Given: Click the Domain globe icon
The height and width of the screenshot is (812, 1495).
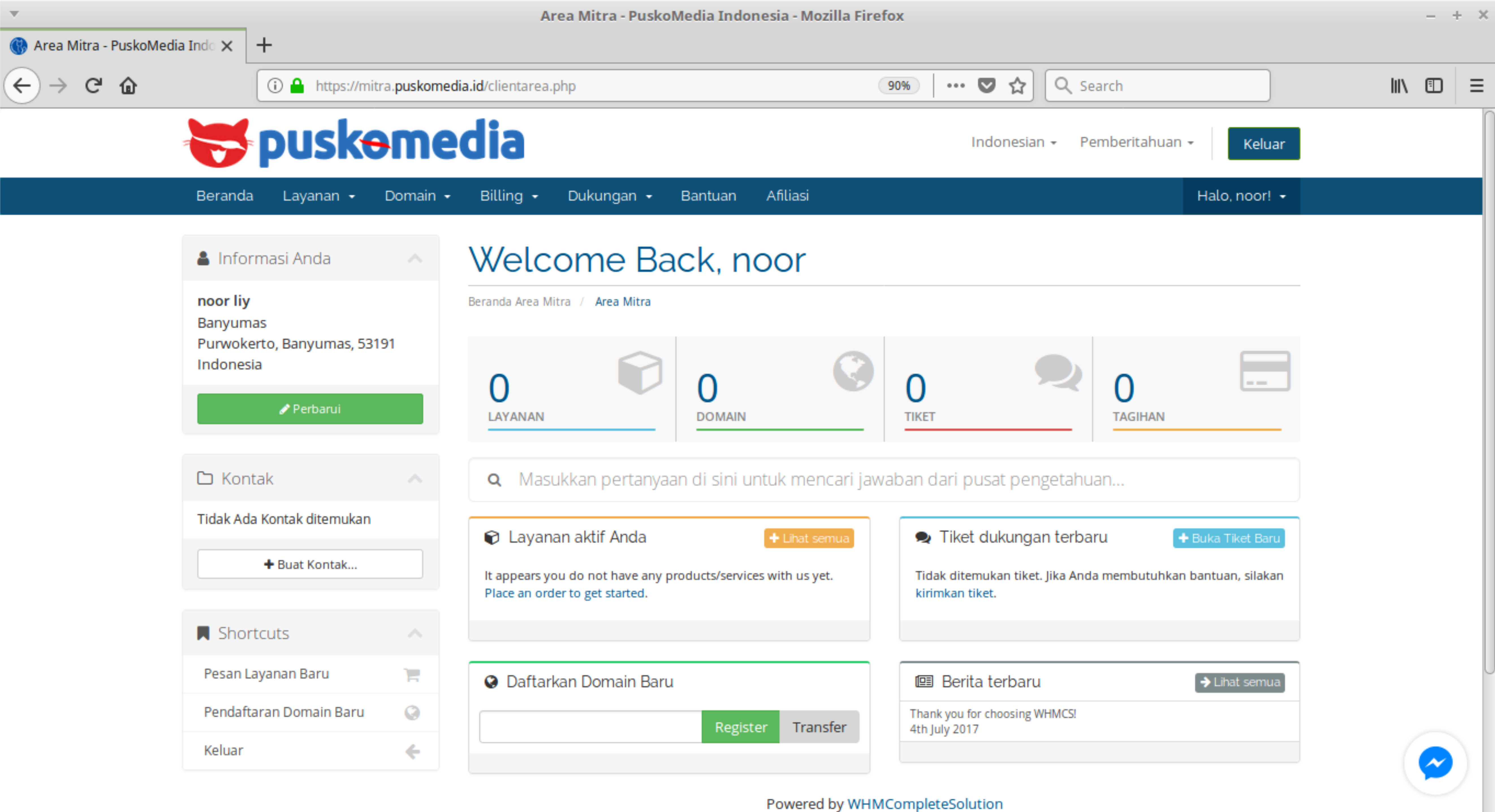Looking at the screenshot, I should tap(854, 371).
